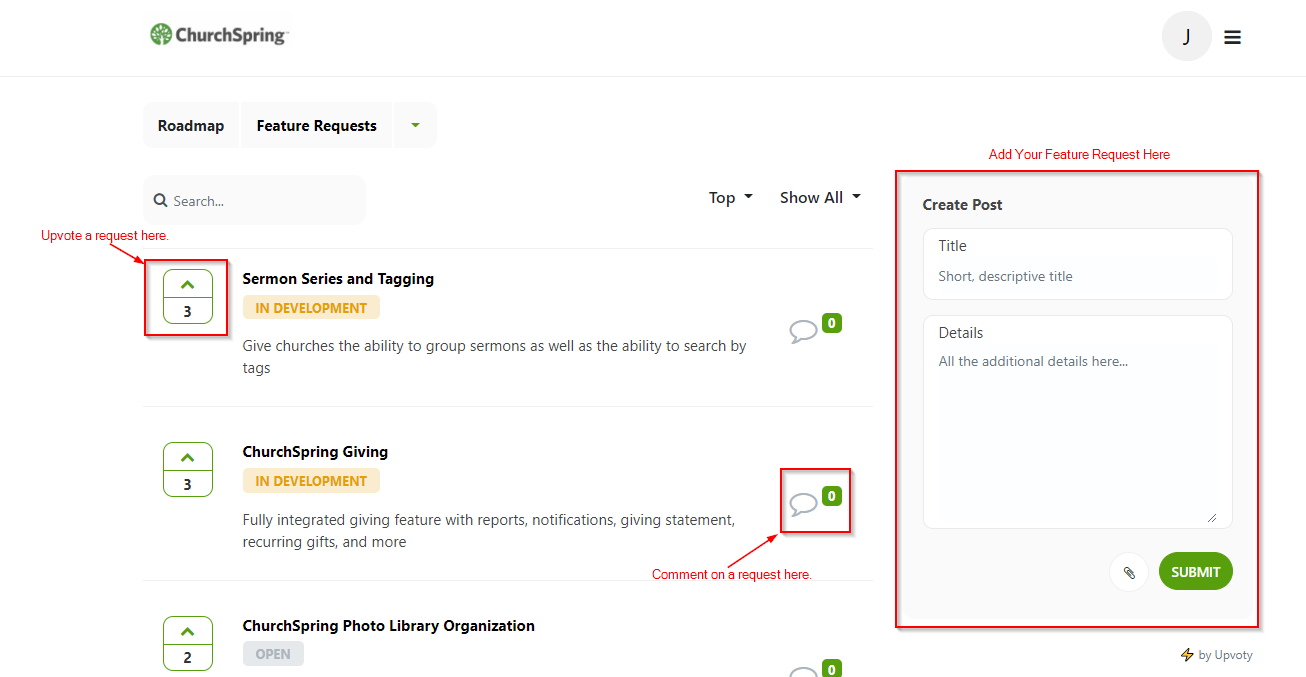
Task: Upvote ChurchSpring Photo Library Organization
Action: [x=188, y=643]
